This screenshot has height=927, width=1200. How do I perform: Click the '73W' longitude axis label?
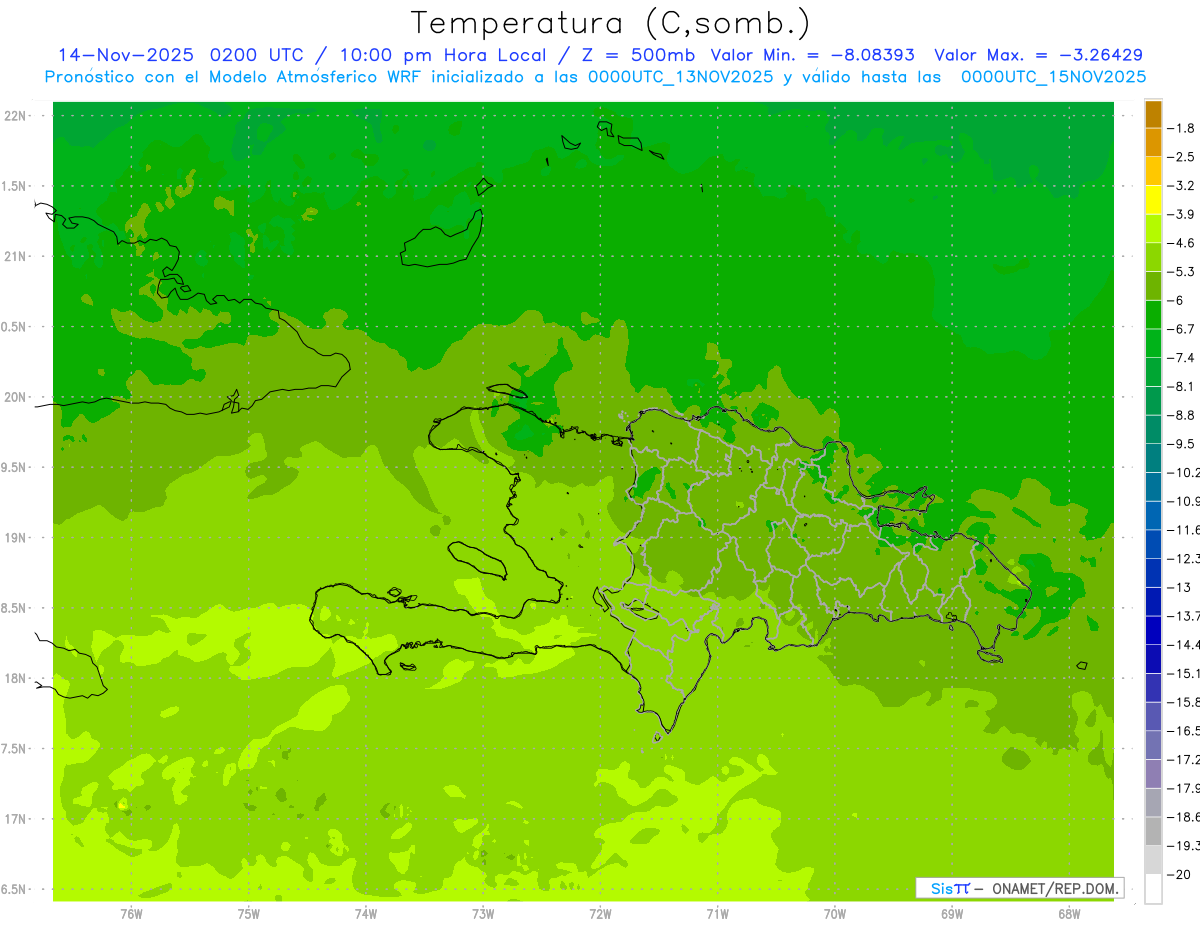pos(483,914)
